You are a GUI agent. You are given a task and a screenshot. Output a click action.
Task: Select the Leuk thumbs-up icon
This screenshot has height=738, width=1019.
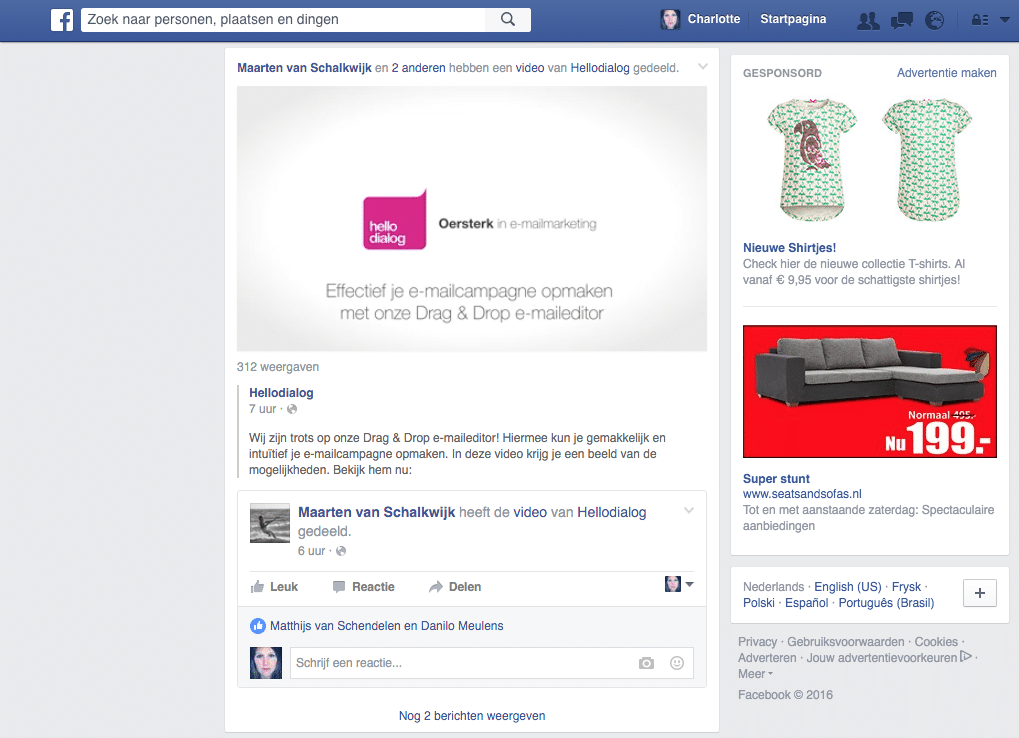click(256, 586)
